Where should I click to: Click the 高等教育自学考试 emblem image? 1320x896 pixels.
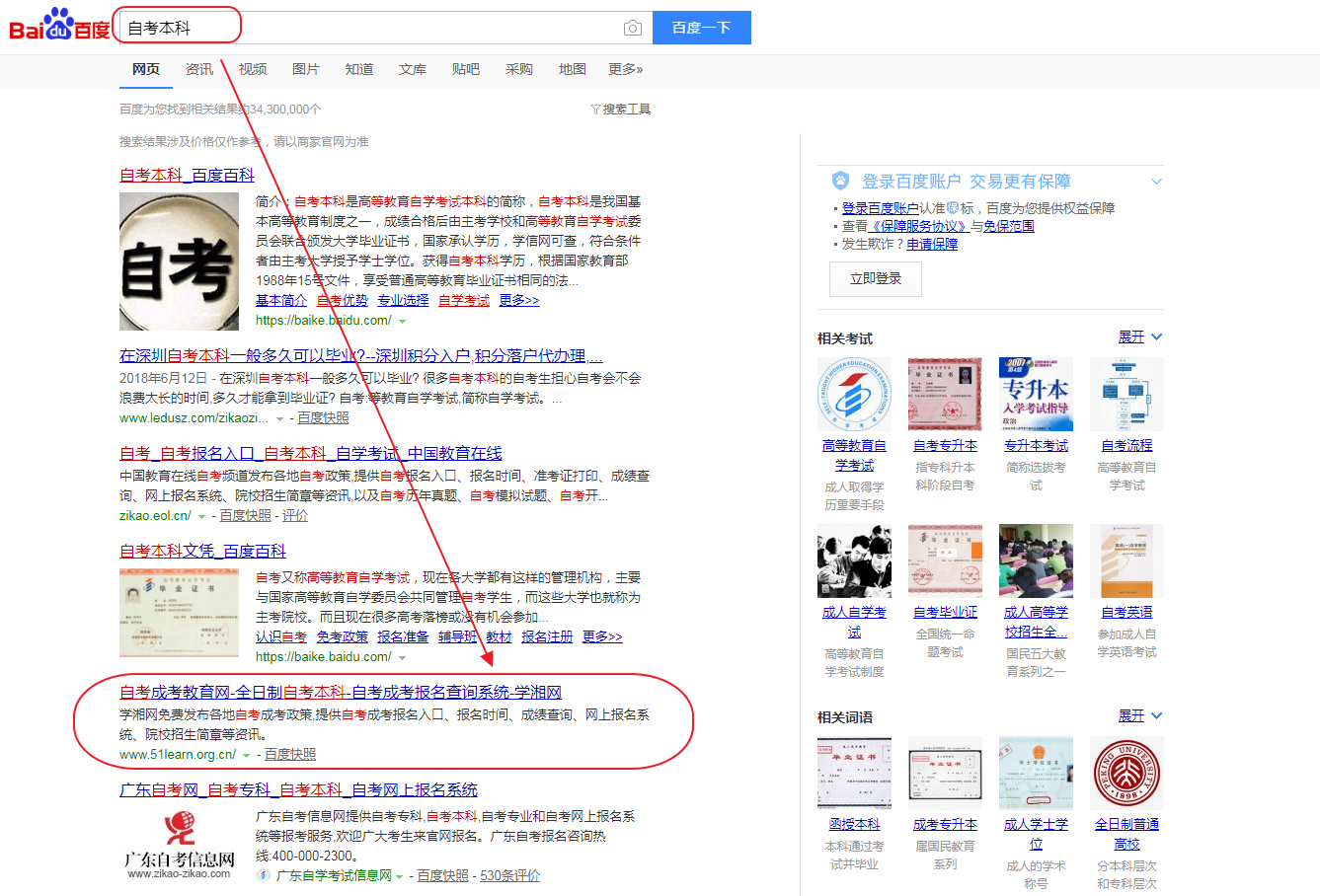[854, 395]
